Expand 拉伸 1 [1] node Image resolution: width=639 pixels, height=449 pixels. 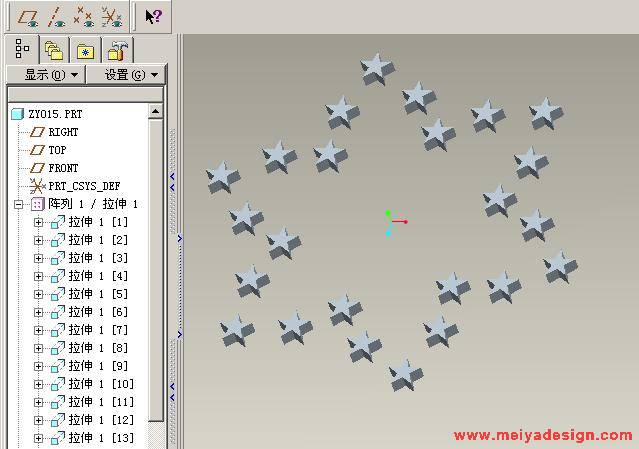pyautogui.click(x=38, y=222)
